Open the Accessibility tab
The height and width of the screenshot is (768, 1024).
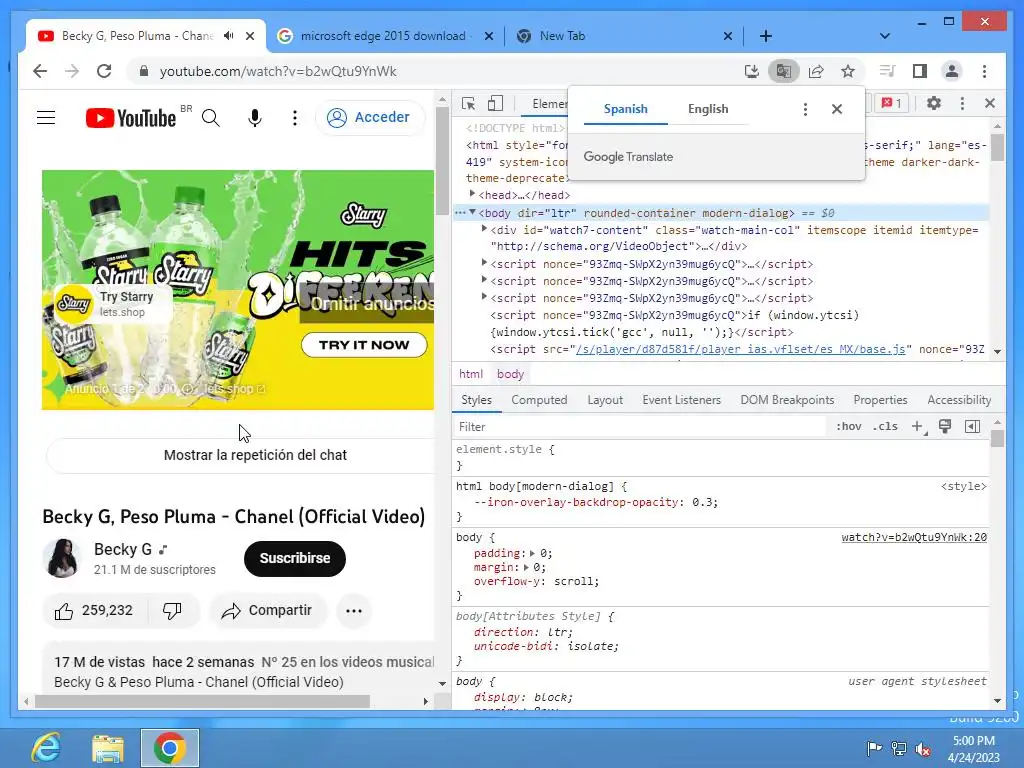959,400
